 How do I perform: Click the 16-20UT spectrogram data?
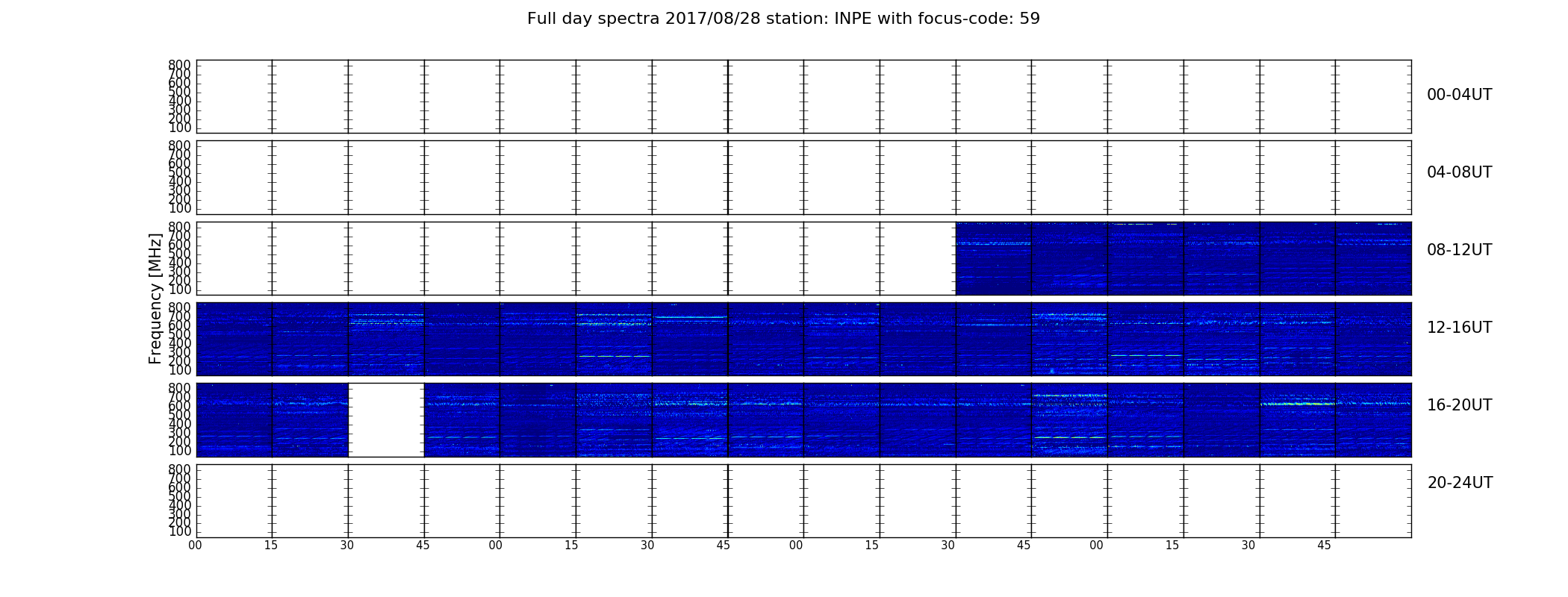pyautogui.click(x=803, y=419)
